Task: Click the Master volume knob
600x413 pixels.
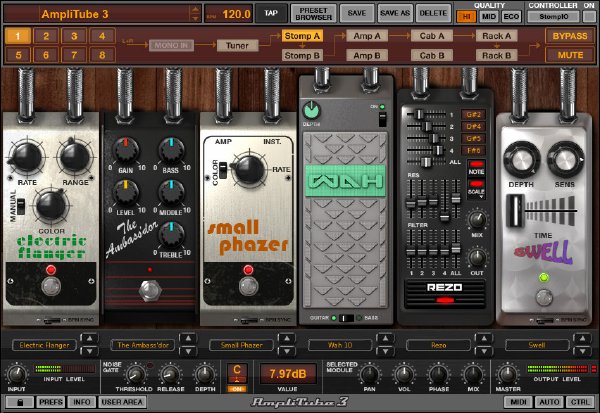Action: 507,374
